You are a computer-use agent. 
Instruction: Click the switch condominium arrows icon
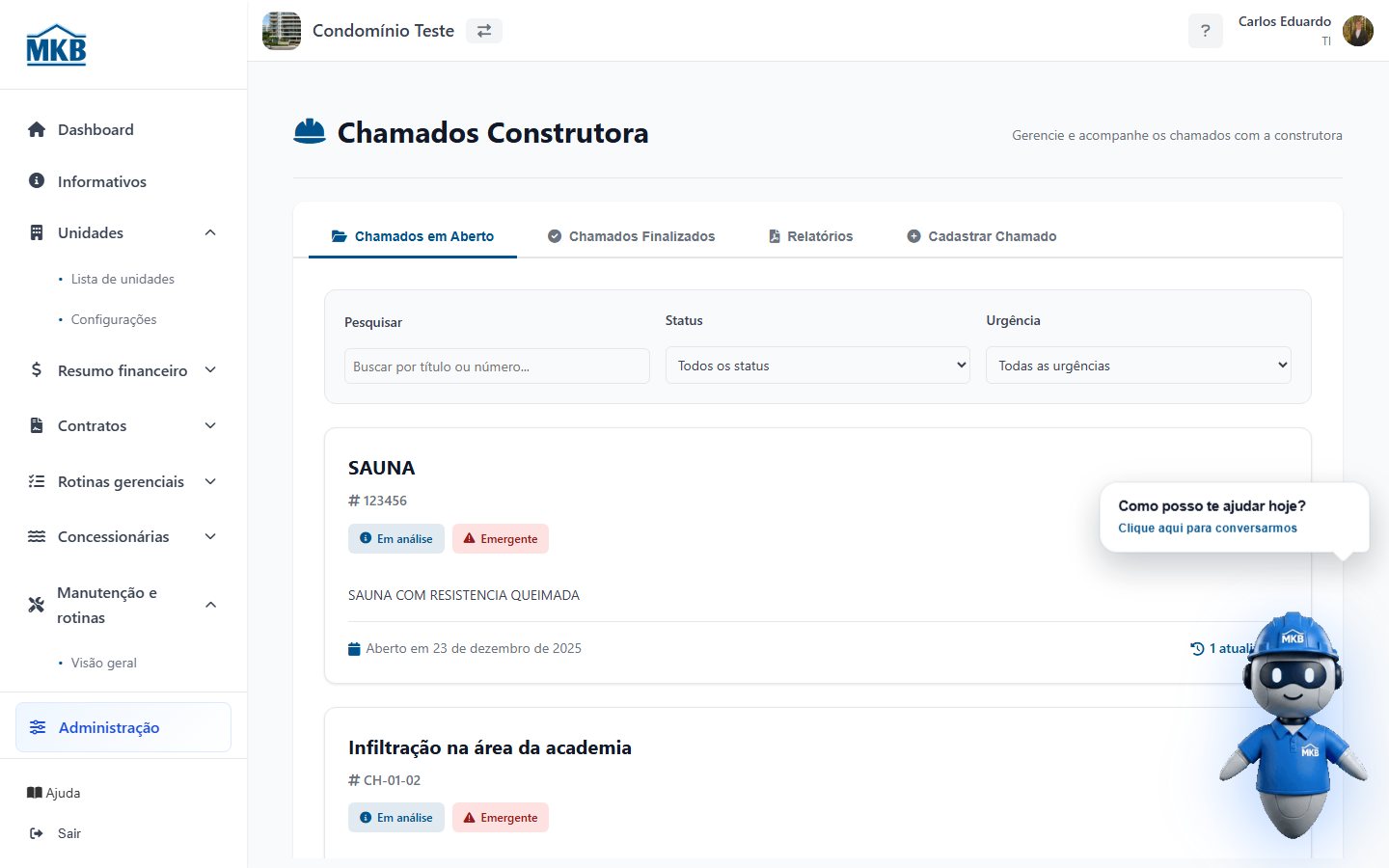[x=484, y=31]
